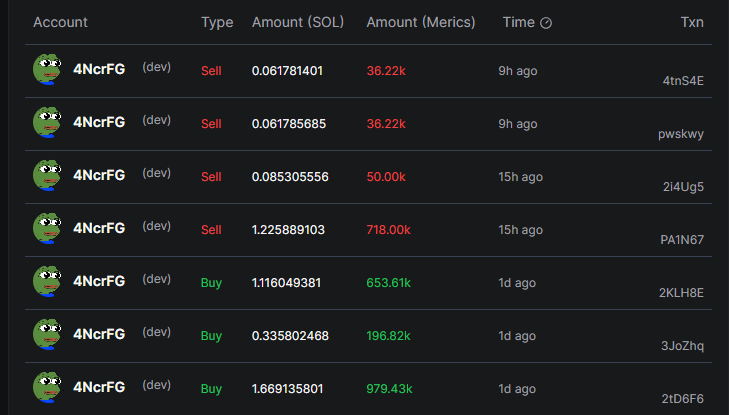This screenshot has height=415, width=729.
Task: Click the Pepe avatar in the 2i4Ug5 row
Action: pos(47,175)
